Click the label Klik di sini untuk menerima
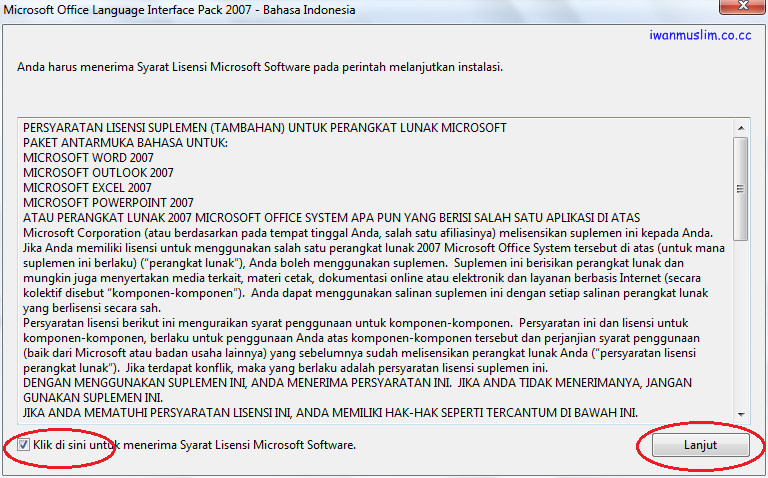 [x=194, y=445]
